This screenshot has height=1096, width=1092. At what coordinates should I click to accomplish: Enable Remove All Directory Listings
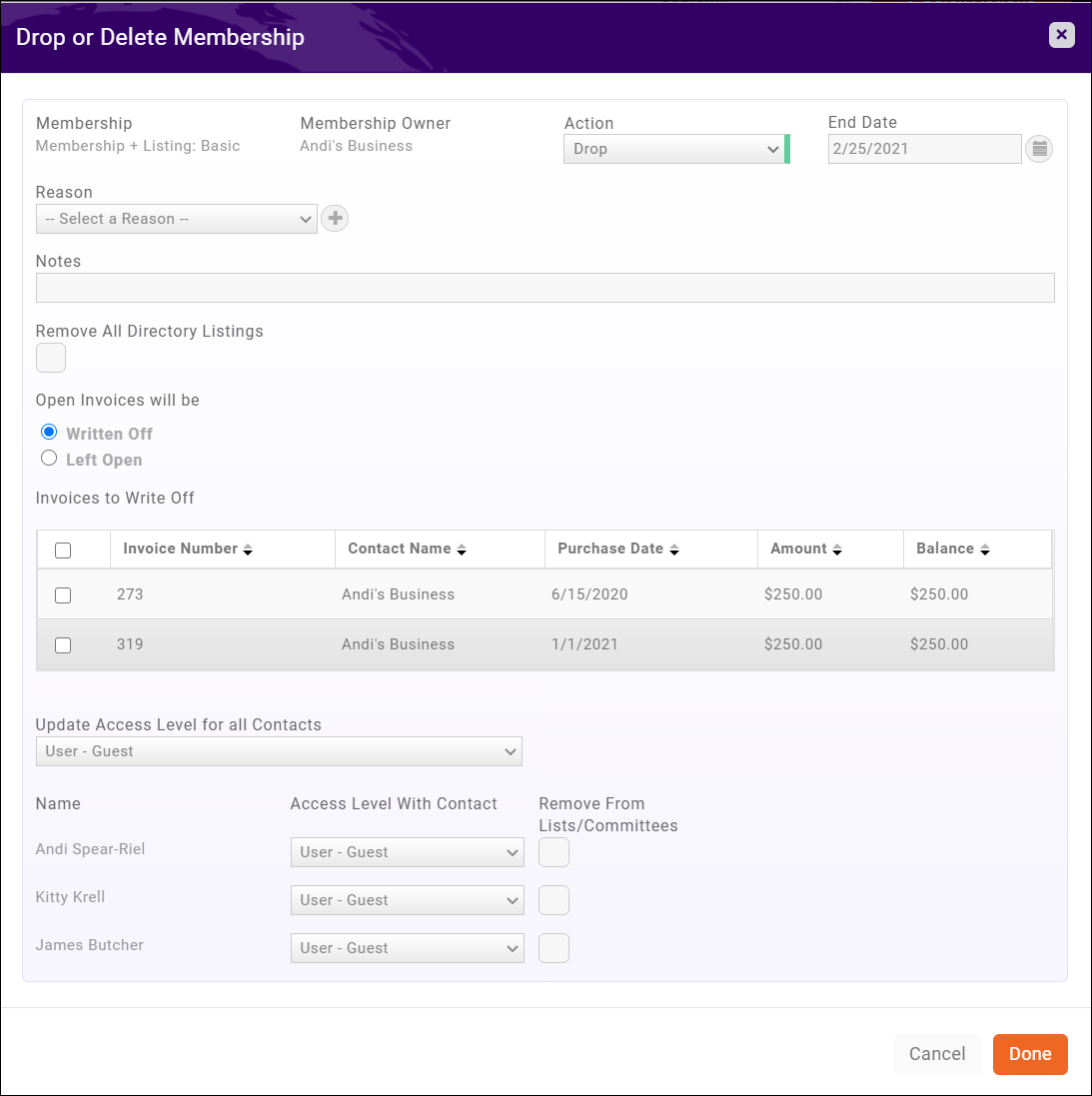(x=50, y=358)
